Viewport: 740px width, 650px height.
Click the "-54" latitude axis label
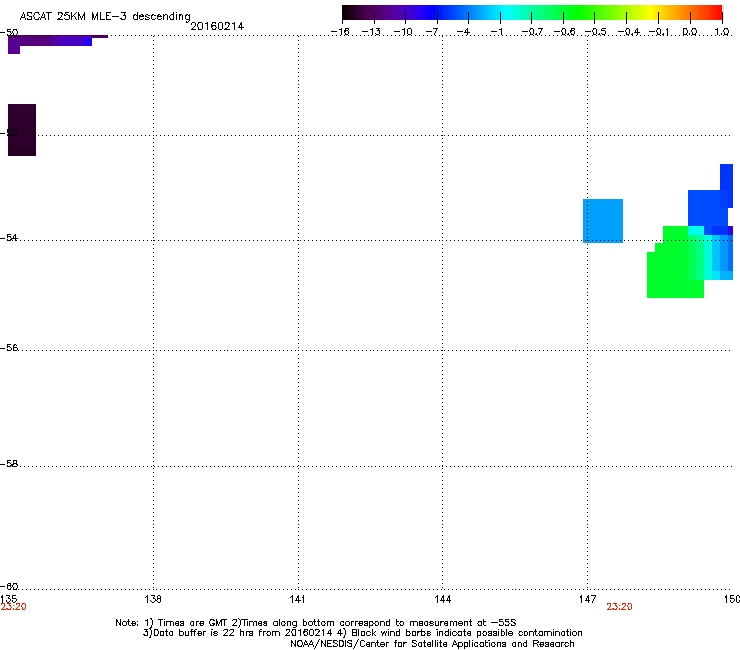(9, 237)
